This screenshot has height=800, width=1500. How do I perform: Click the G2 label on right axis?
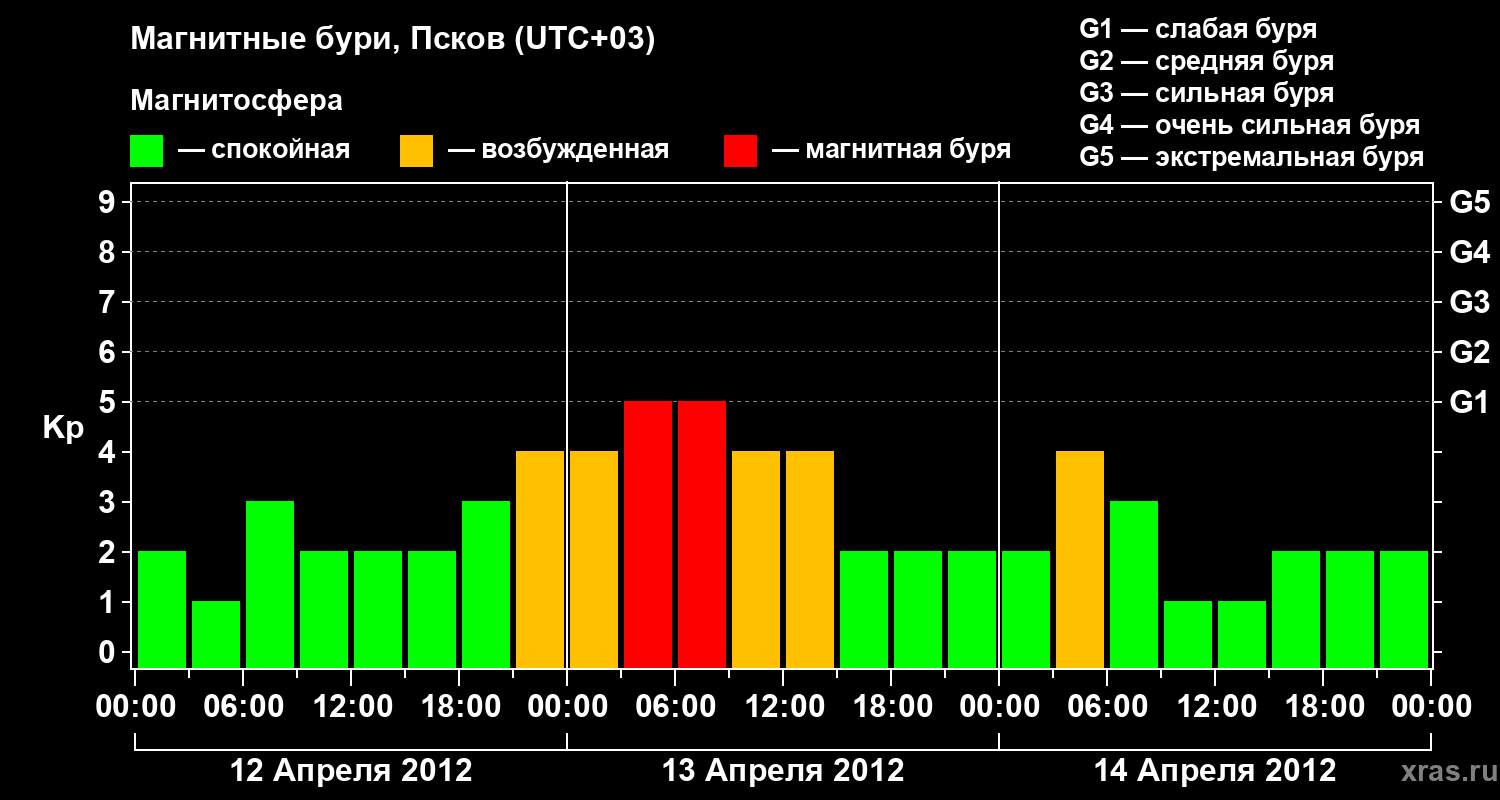1469,353
